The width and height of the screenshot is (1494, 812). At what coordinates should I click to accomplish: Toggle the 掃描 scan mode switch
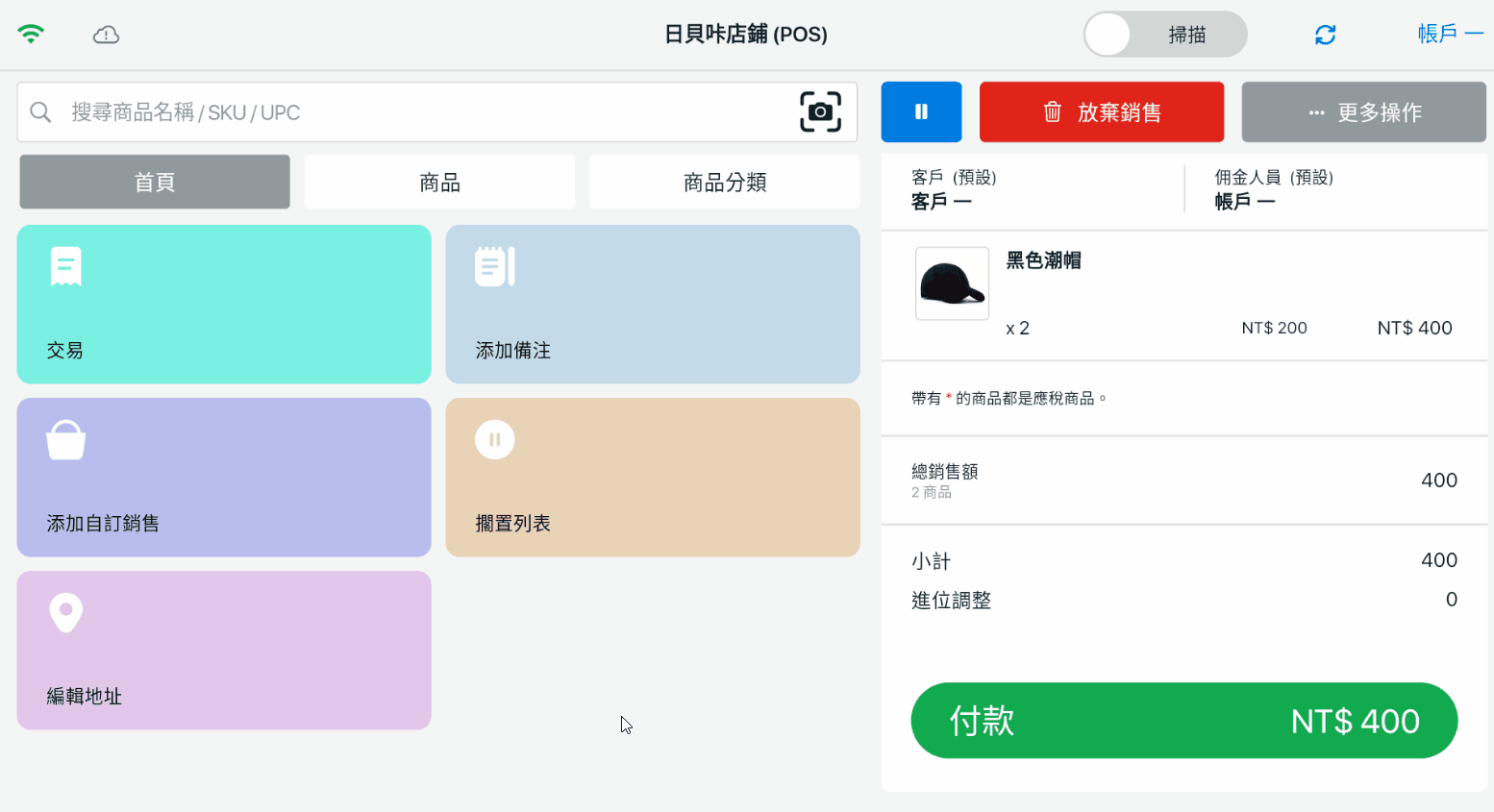tap(1165, 35)
